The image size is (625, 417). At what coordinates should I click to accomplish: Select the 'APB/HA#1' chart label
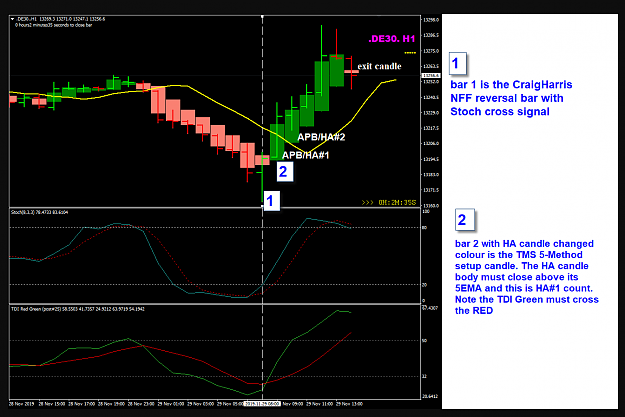tap(306, 155)
